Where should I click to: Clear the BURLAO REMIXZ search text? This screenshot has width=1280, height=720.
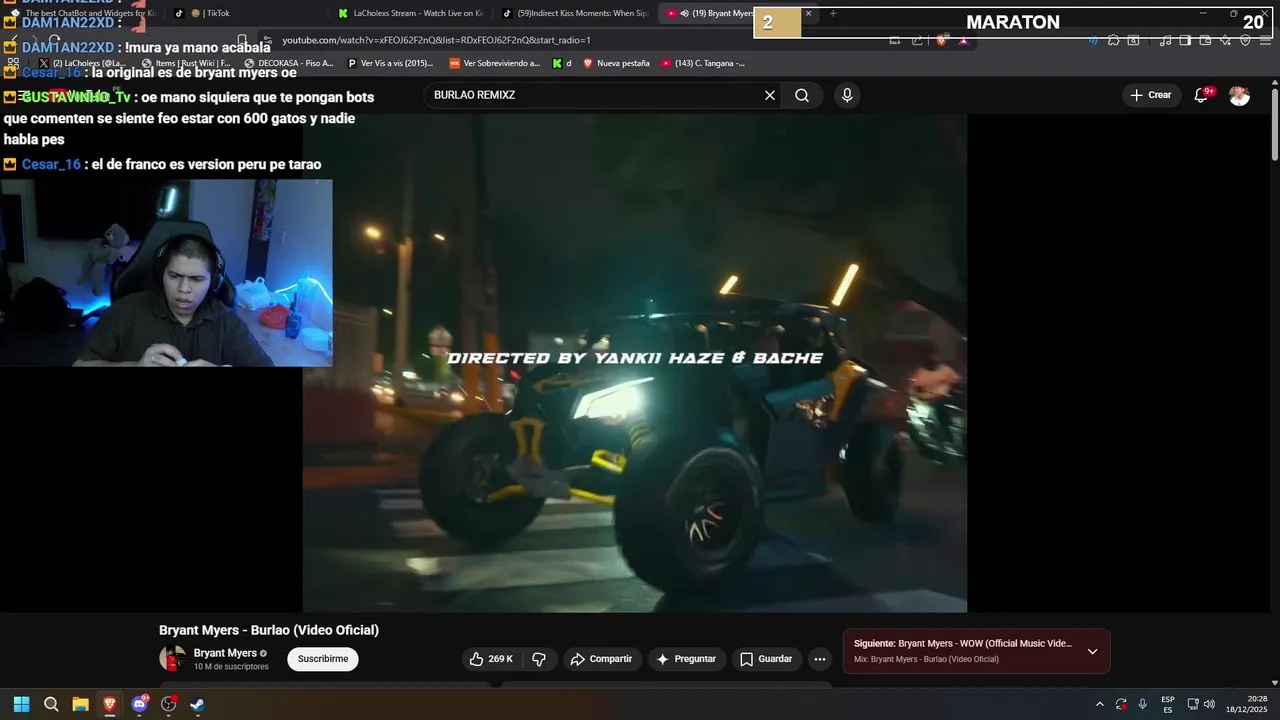(x=770, y=95)
